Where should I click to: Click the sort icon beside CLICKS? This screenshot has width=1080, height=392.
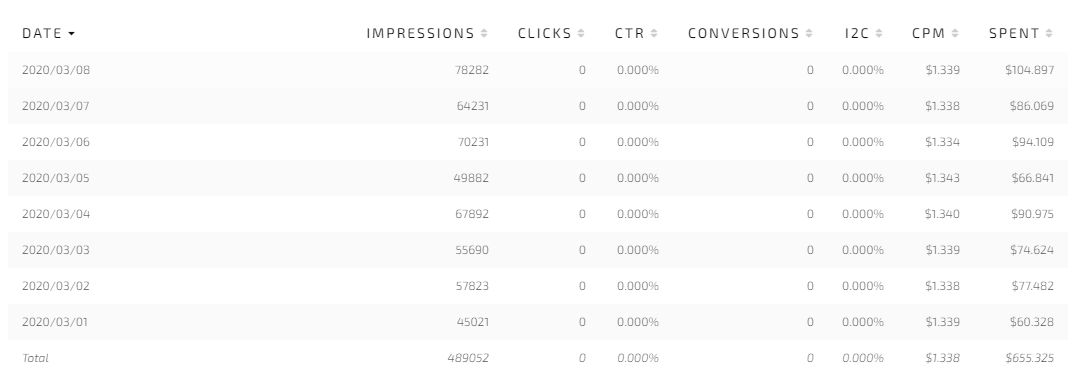[581, 33]
